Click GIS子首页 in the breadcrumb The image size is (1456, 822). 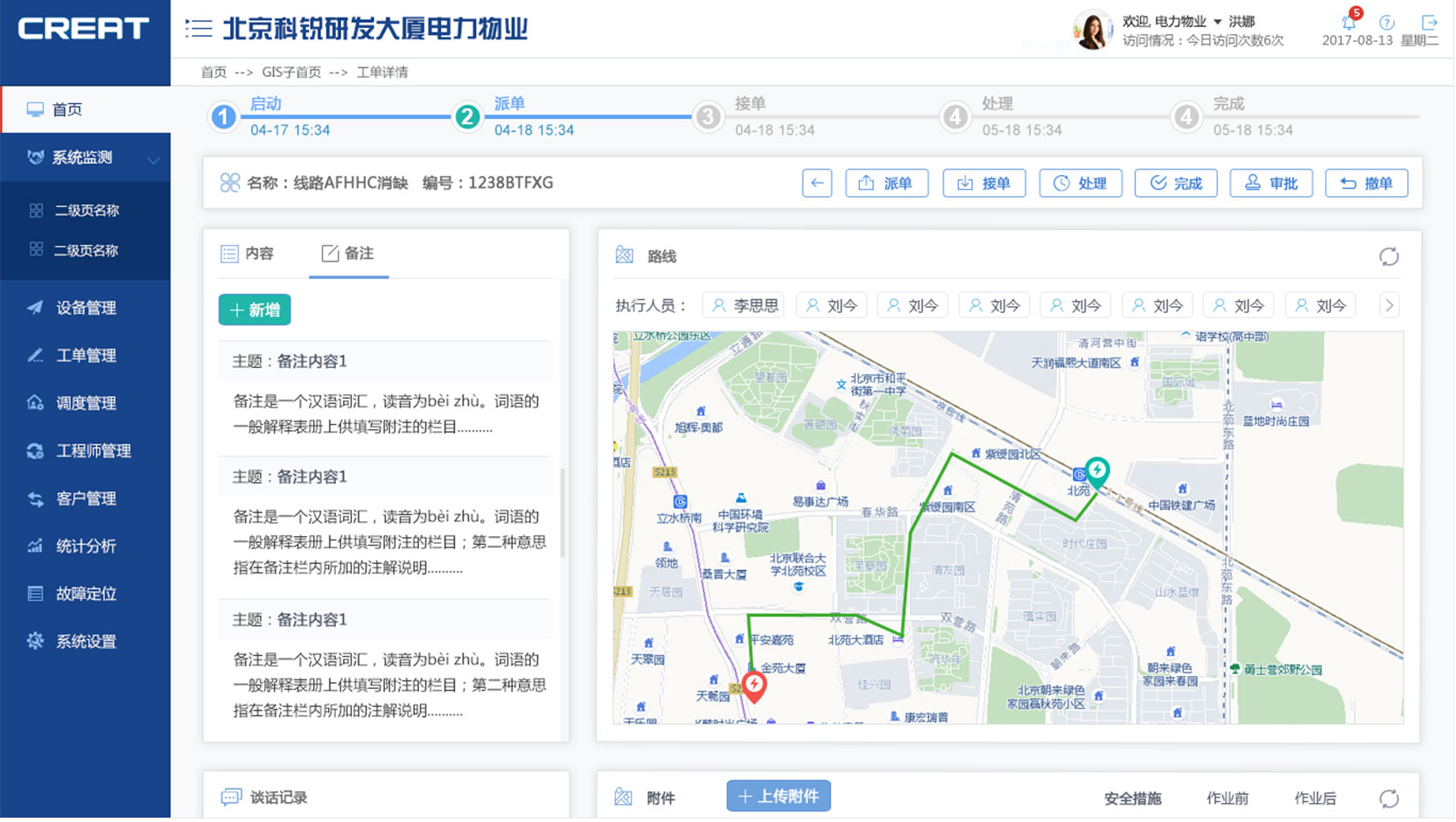291,72
